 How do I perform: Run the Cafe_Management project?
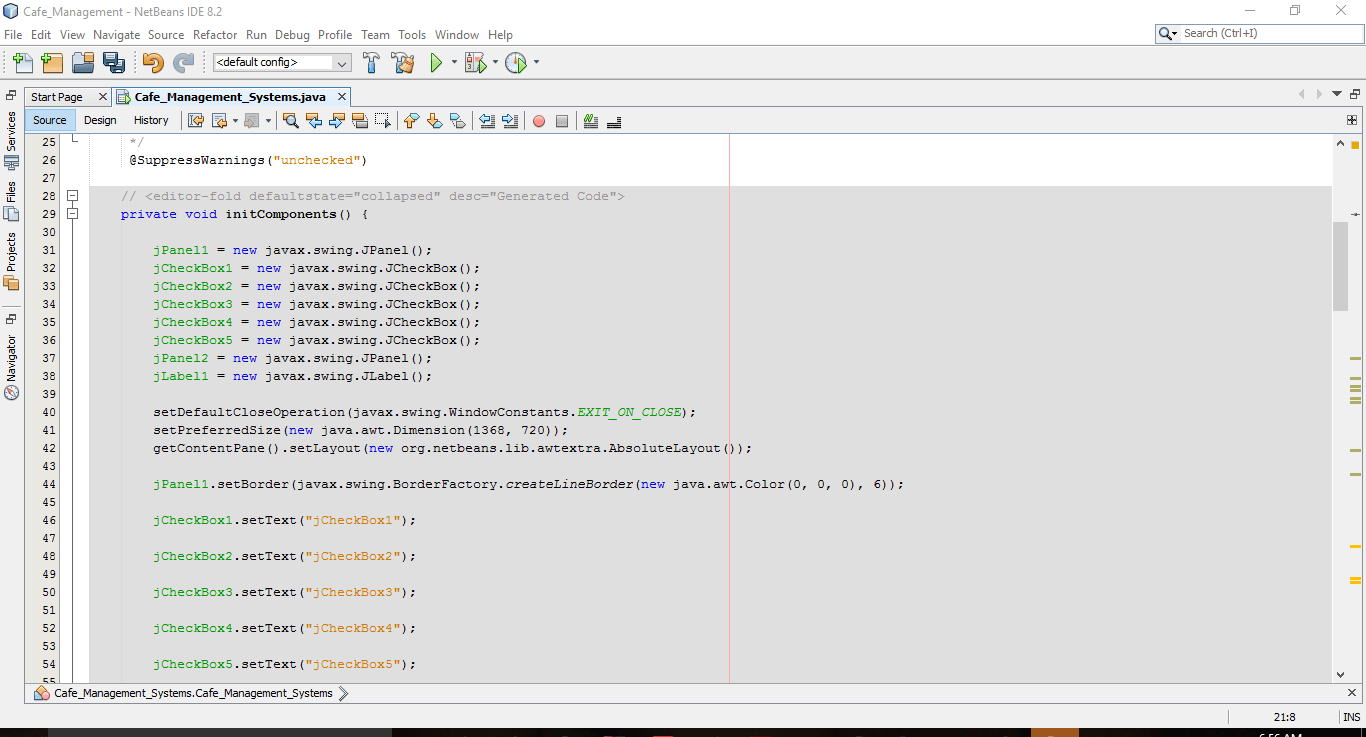tap(438, 62)
